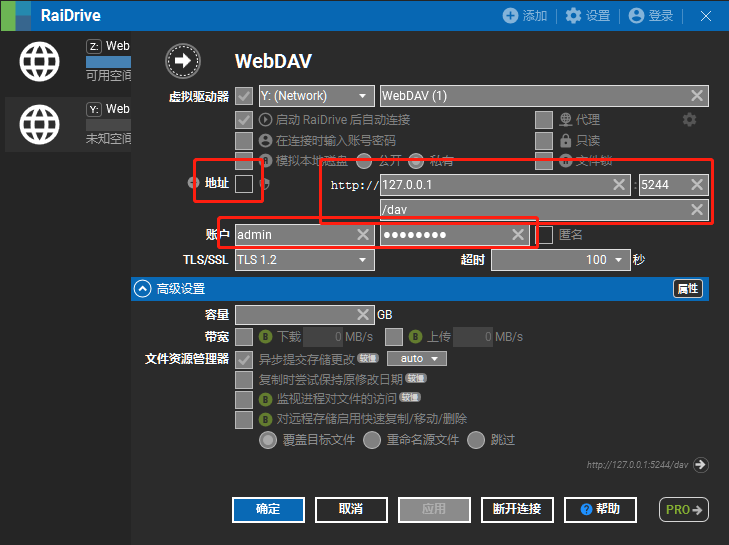The height and width of the screenshot is (545, 729).
Task: Clear the WebDAV (1) drive name
Action: click(696, 96)
